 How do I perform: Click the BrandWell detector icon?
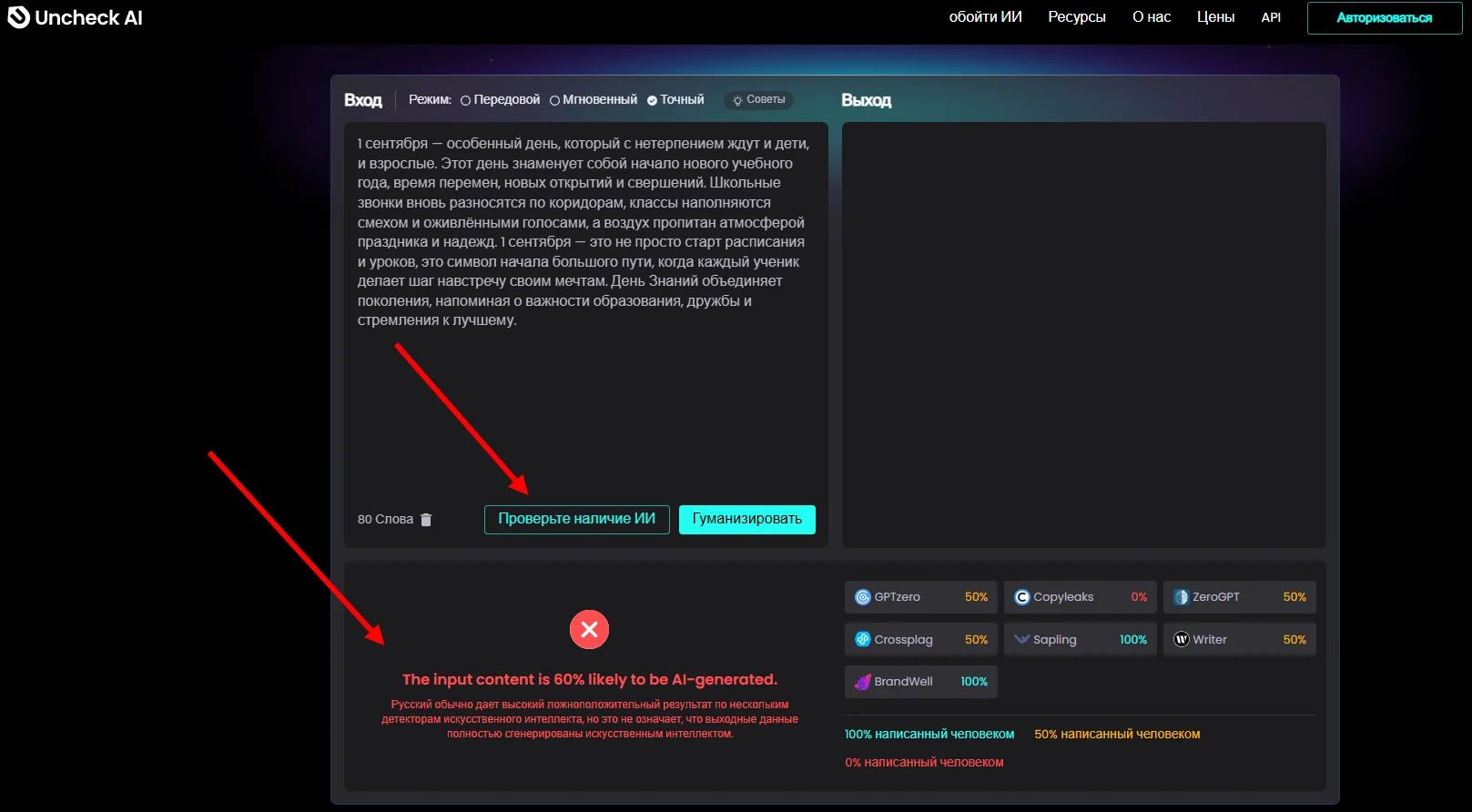click(x=862, y=682)
